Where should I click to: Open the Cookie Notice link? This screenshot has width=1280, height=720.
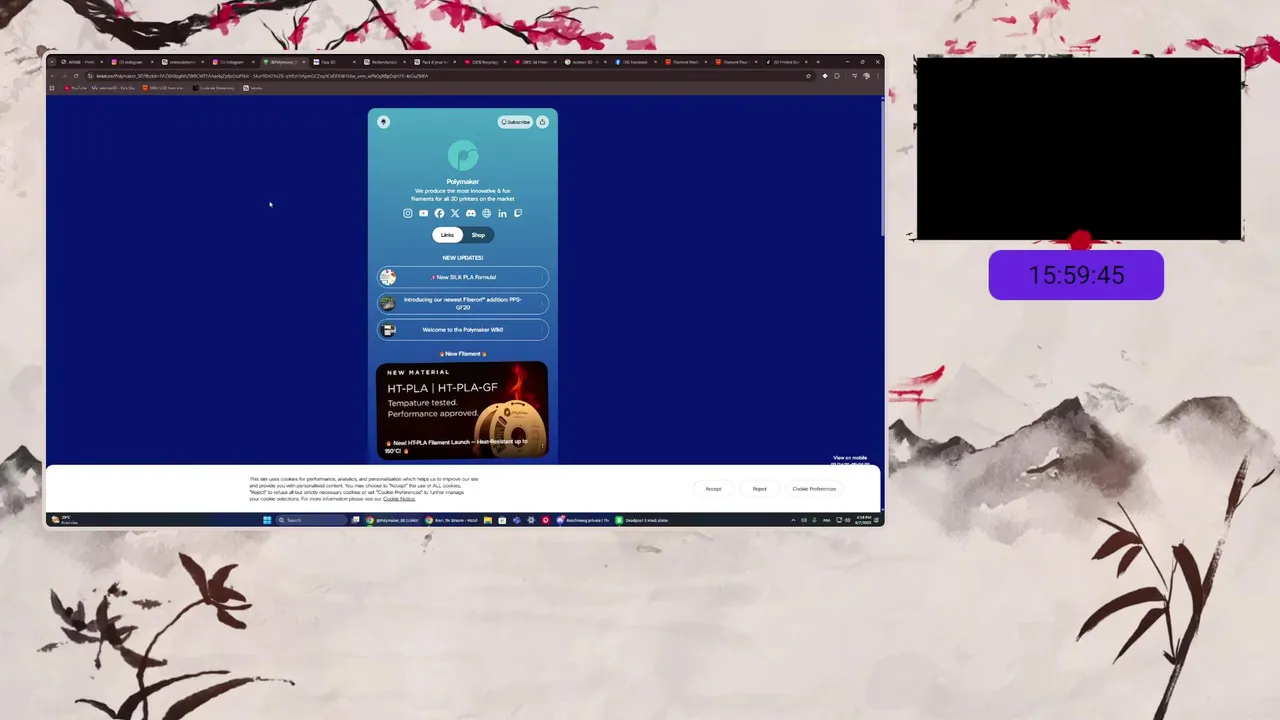pyautogui.click(x=399, y=499)
